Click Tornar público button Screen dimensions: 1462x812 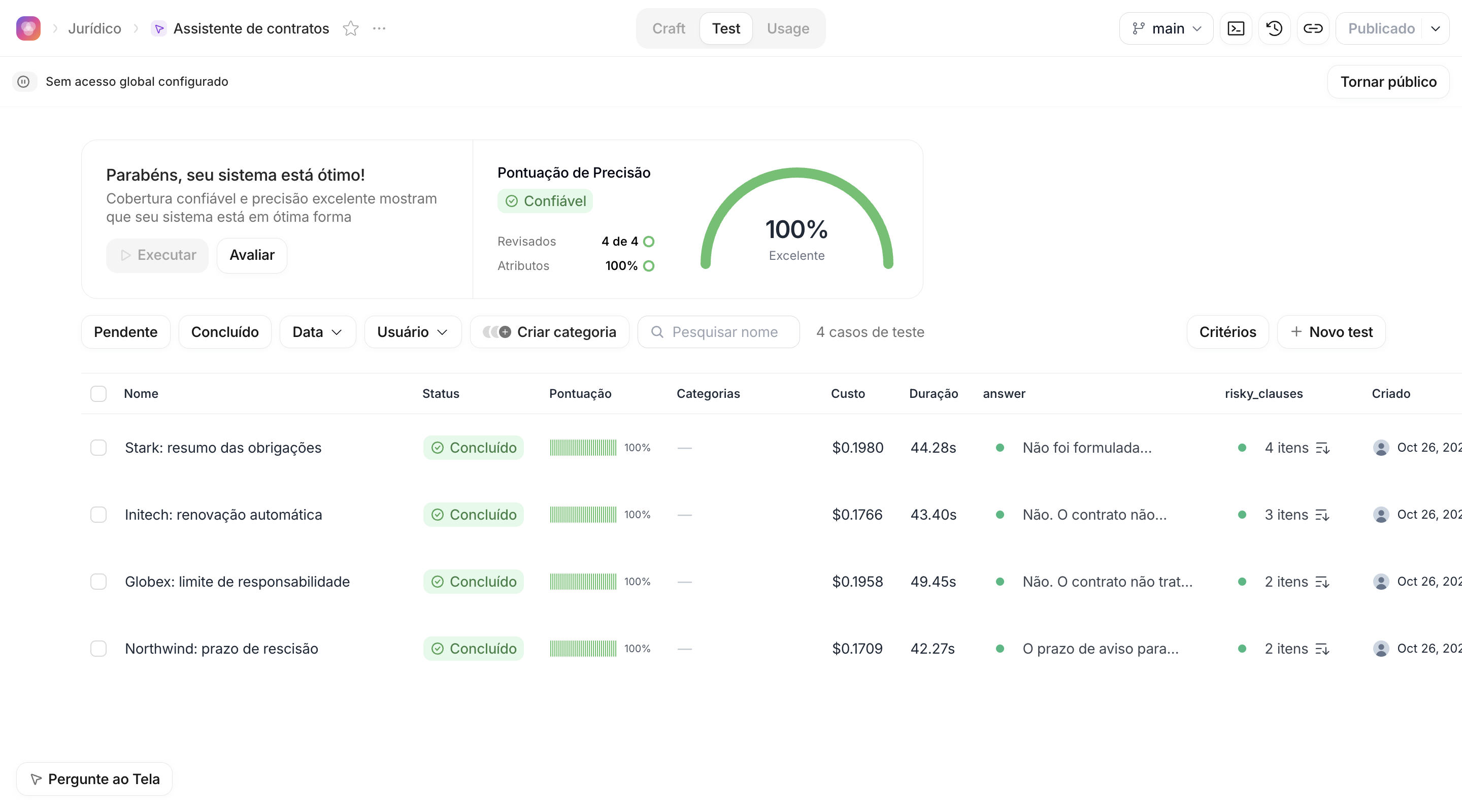click(1388, 82)
